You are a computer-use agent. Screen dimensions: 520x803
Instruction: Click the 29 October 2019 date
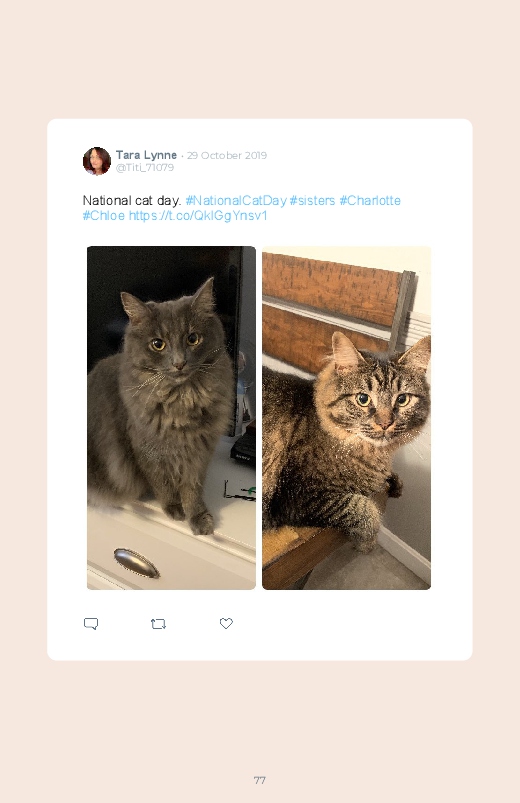click(x=226, y=155)
